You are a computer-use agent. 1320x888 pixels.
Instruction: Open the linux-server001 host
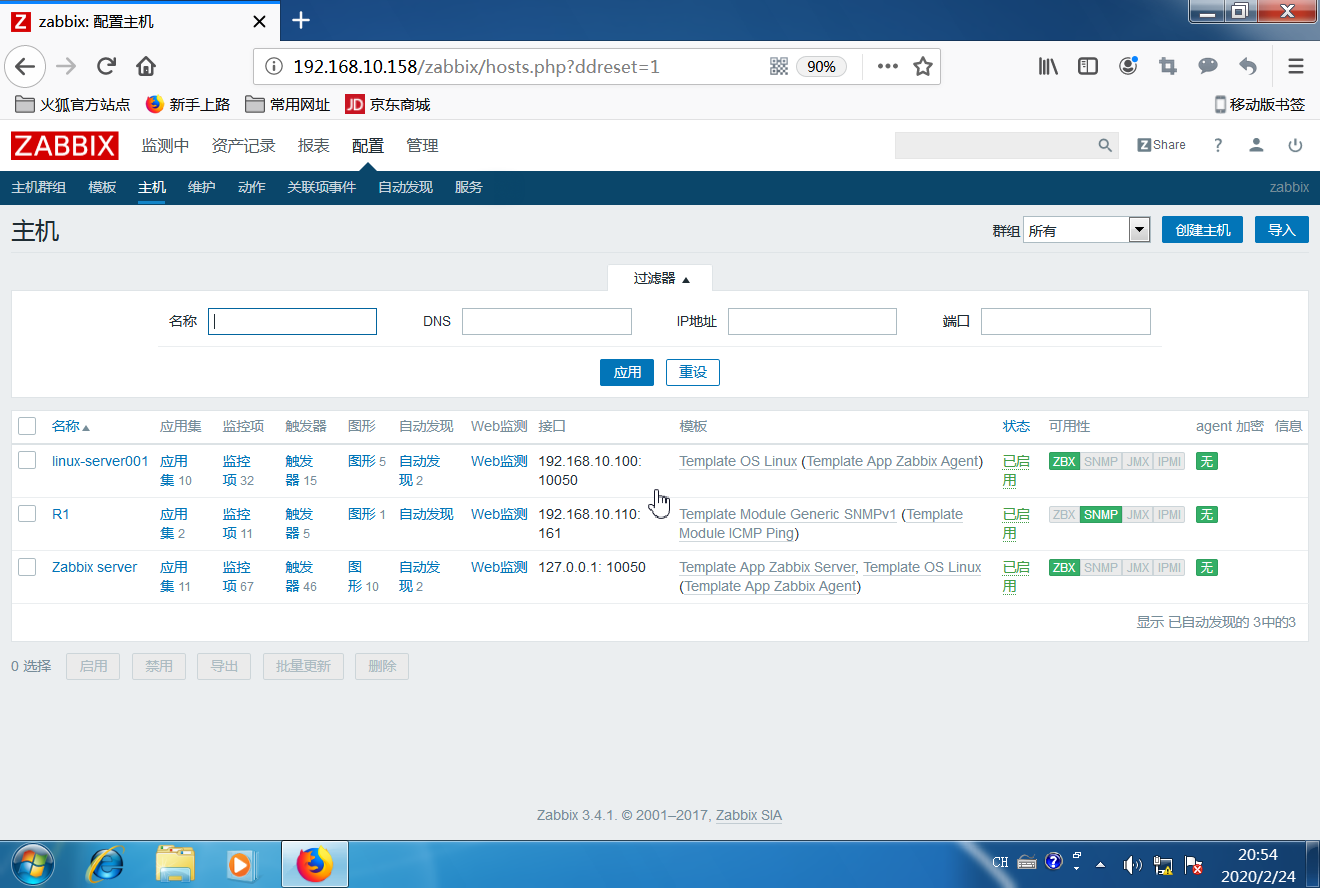(100, 461)
